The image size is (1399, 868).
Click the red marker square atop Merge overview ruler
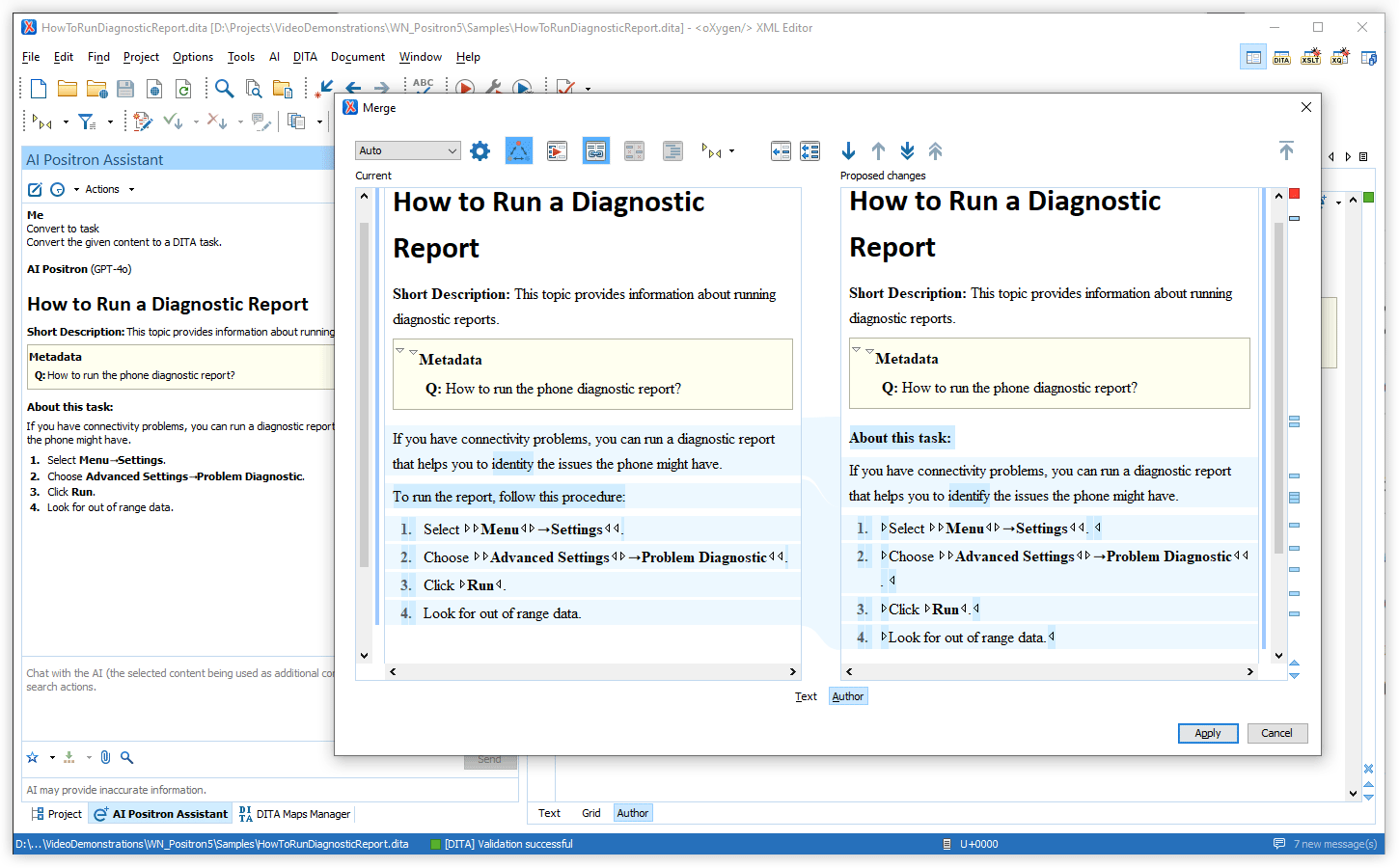tap(1295, 194)
